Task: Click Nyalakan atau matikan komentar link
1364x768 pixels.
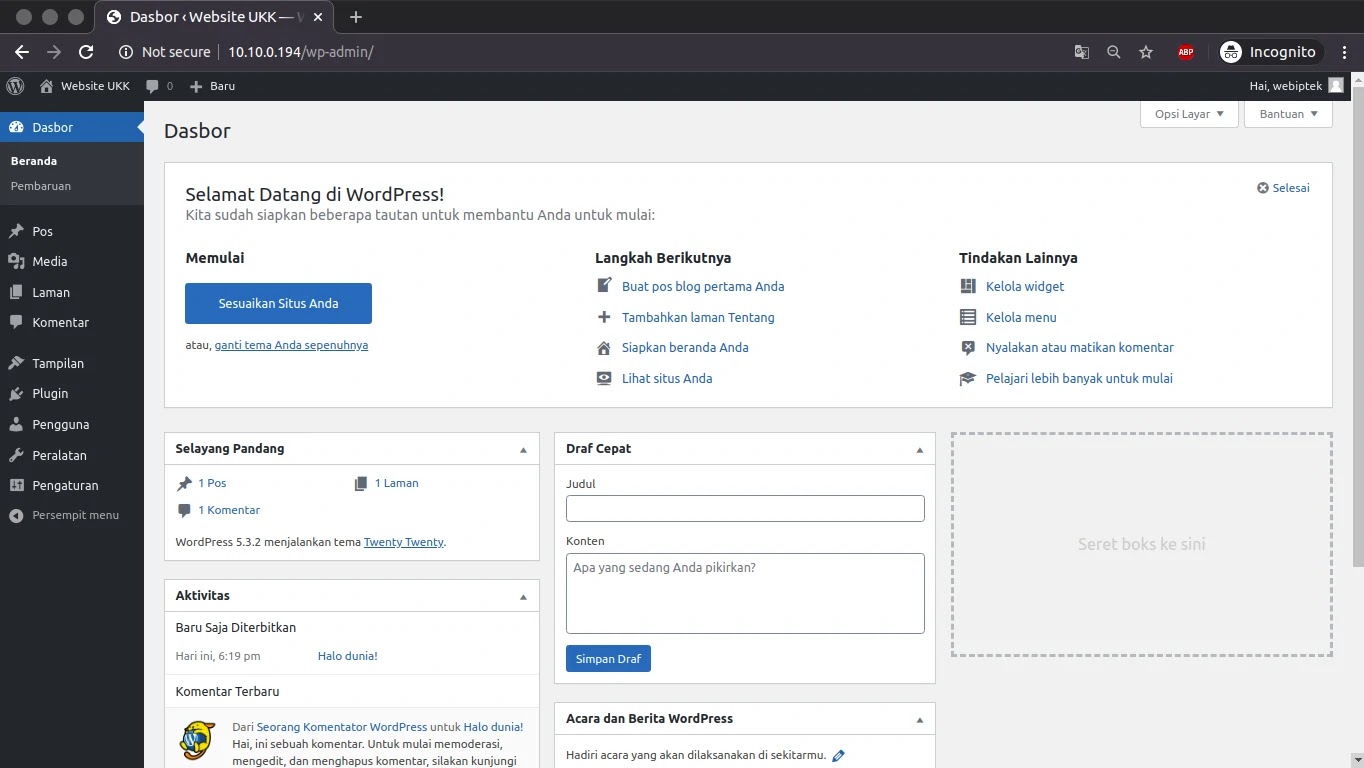Action: (x=1080, y=347)
